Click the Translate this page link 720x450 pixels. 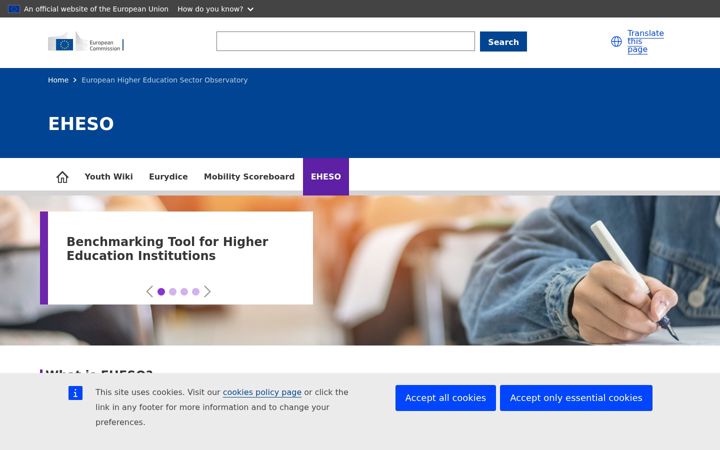coord(646,41)
